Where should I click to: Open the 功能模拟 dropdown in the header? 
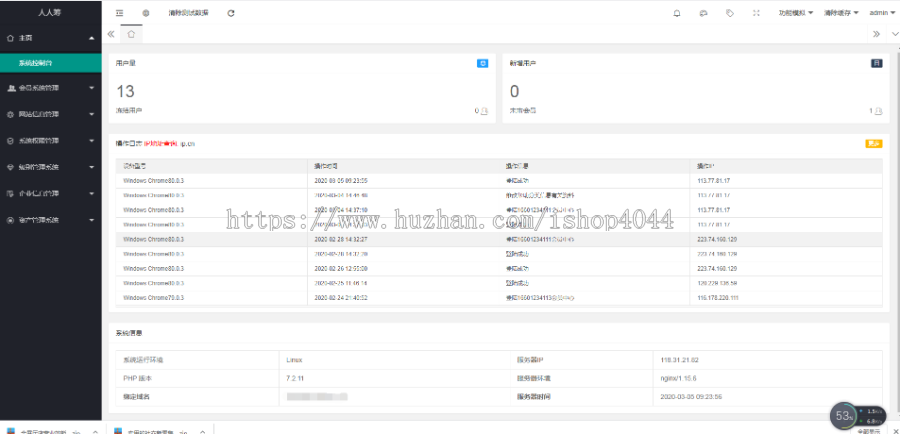[x=796, y=13]
